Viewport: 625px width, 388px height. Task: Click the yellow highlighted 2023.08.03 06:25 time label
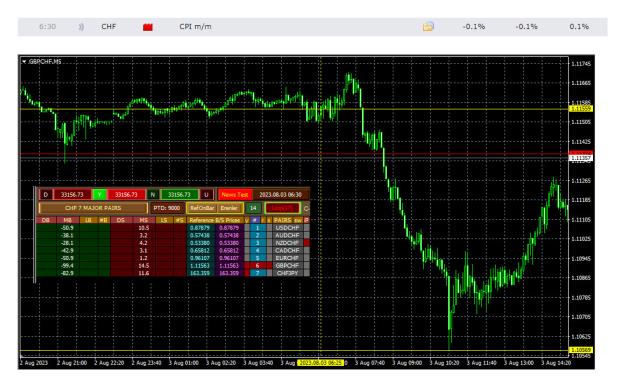[x=320, y=363]
